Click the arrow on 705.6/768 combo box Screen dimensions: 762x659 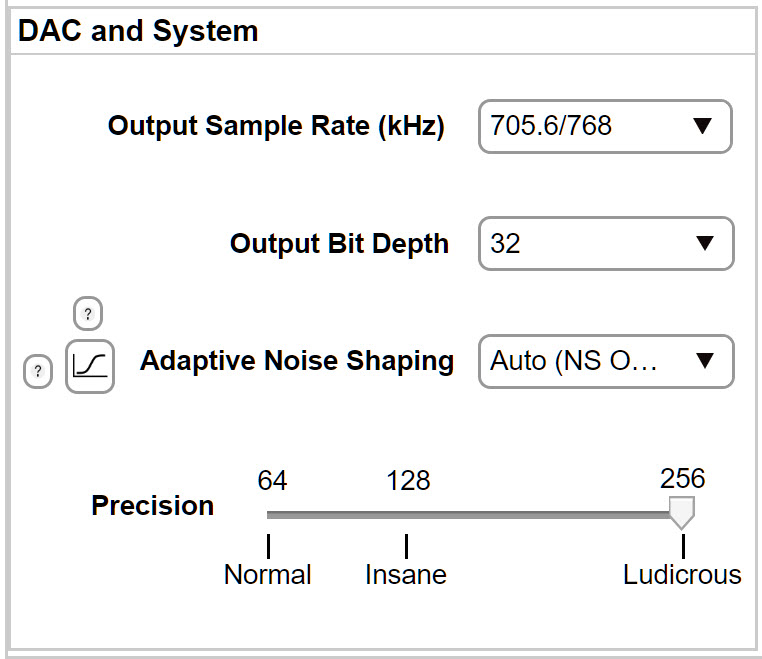[703, 126]
